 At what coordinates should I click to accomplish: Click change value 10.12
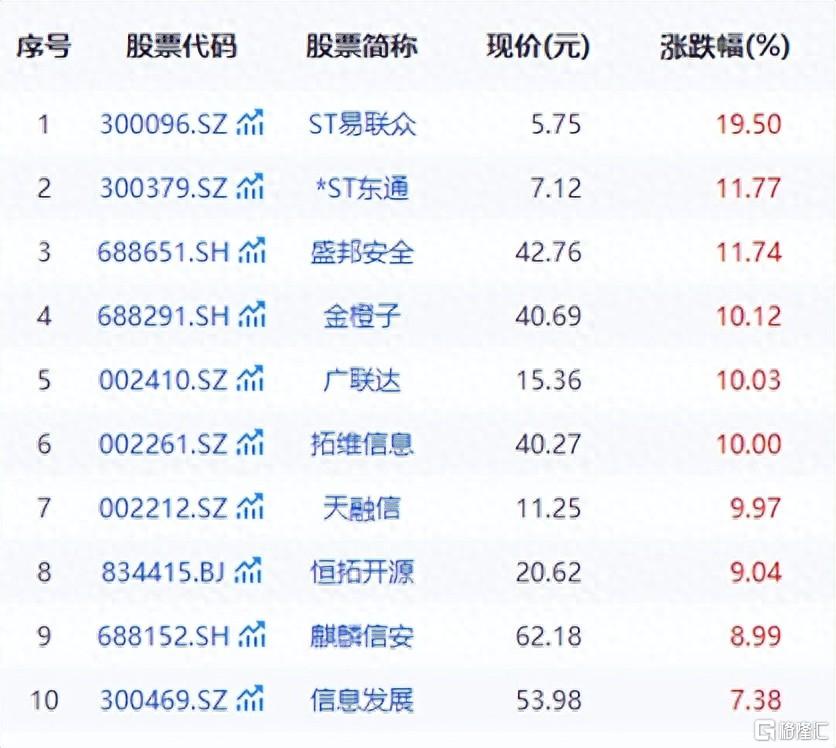click(x=749, y=316)
